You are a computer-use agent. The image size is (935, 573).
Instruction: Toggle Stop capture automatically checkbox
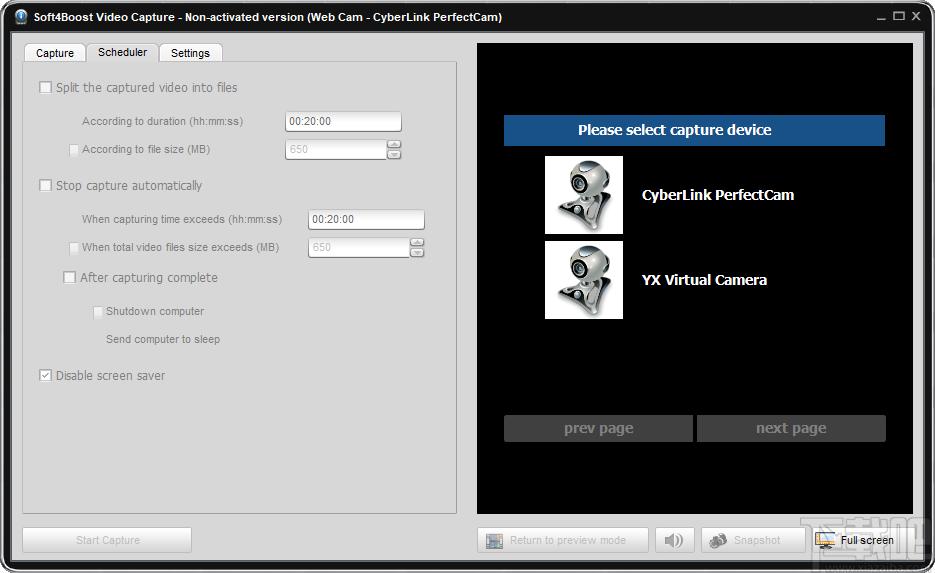click(x=45, y=185)
